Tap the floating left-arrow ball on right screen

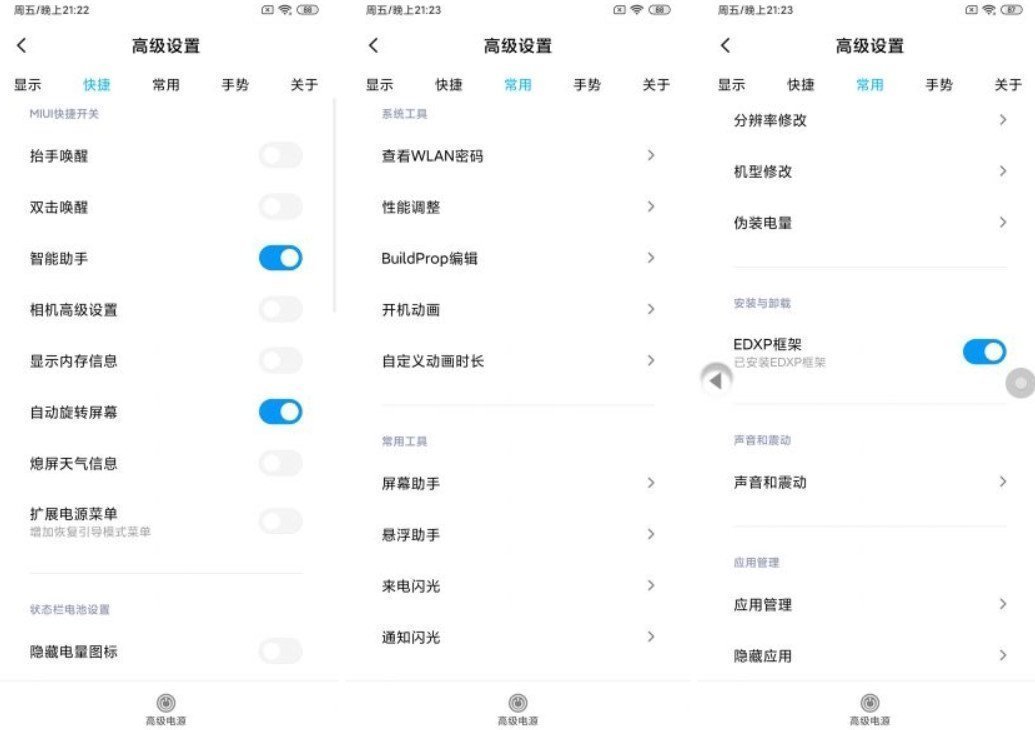[716, 380]
